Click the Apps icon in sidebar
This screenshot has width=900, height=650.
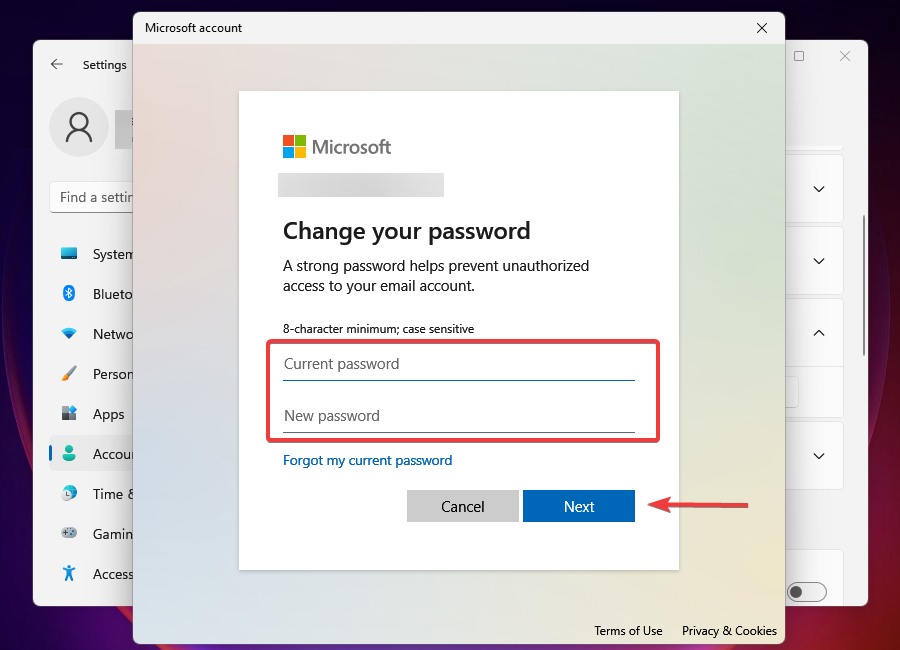click(x=69, y=413)
